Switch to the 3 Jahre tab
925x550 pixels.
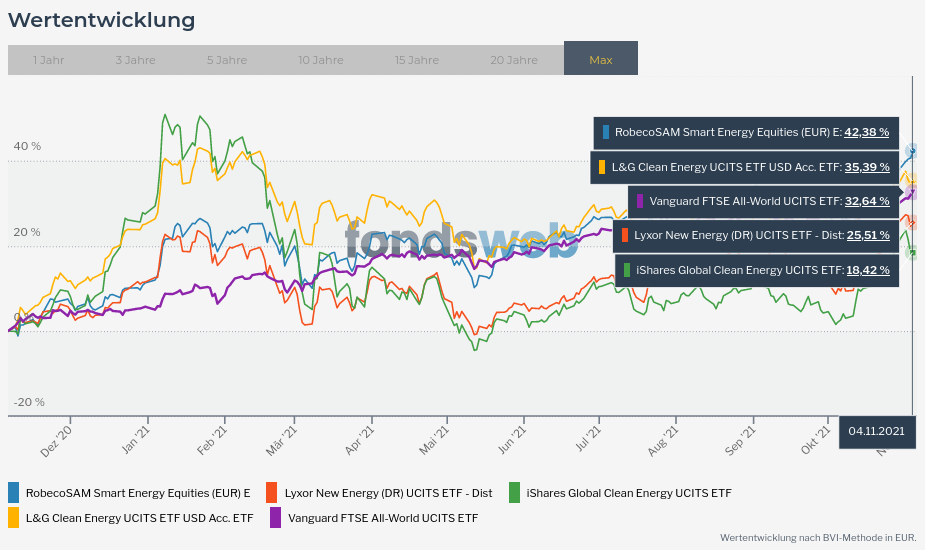pyautogui.click(x=135, y=60)
